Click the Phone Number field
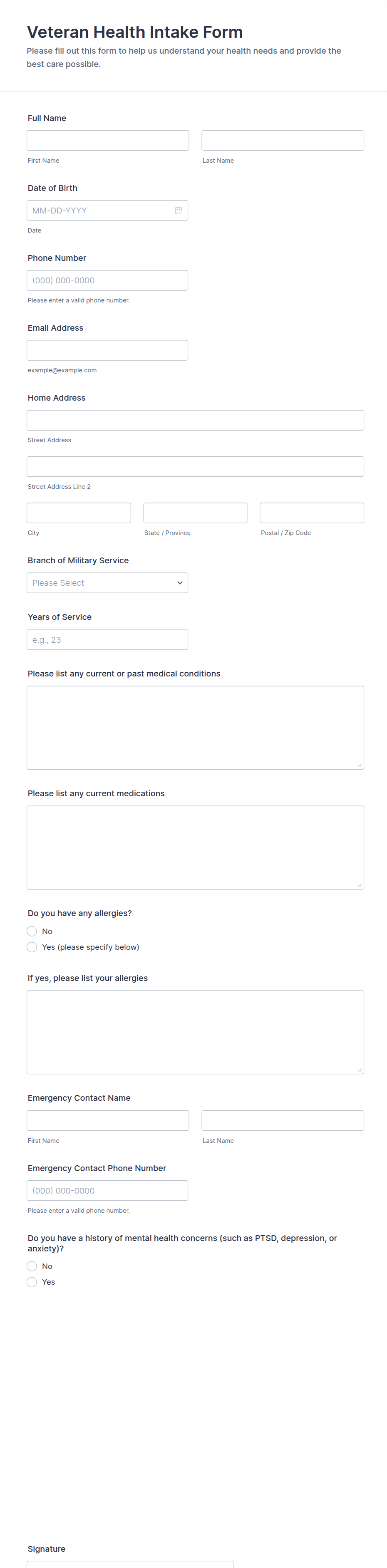The width and height of the screenshot is (387, 1568). [x=107, y=280]
